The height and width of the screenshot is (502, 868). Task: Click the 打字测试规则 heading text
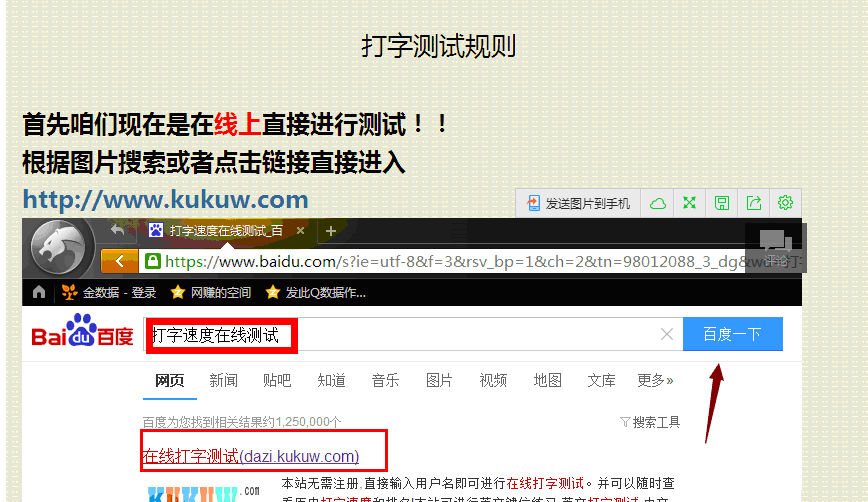pyautogui.click(x=438, y=46)
